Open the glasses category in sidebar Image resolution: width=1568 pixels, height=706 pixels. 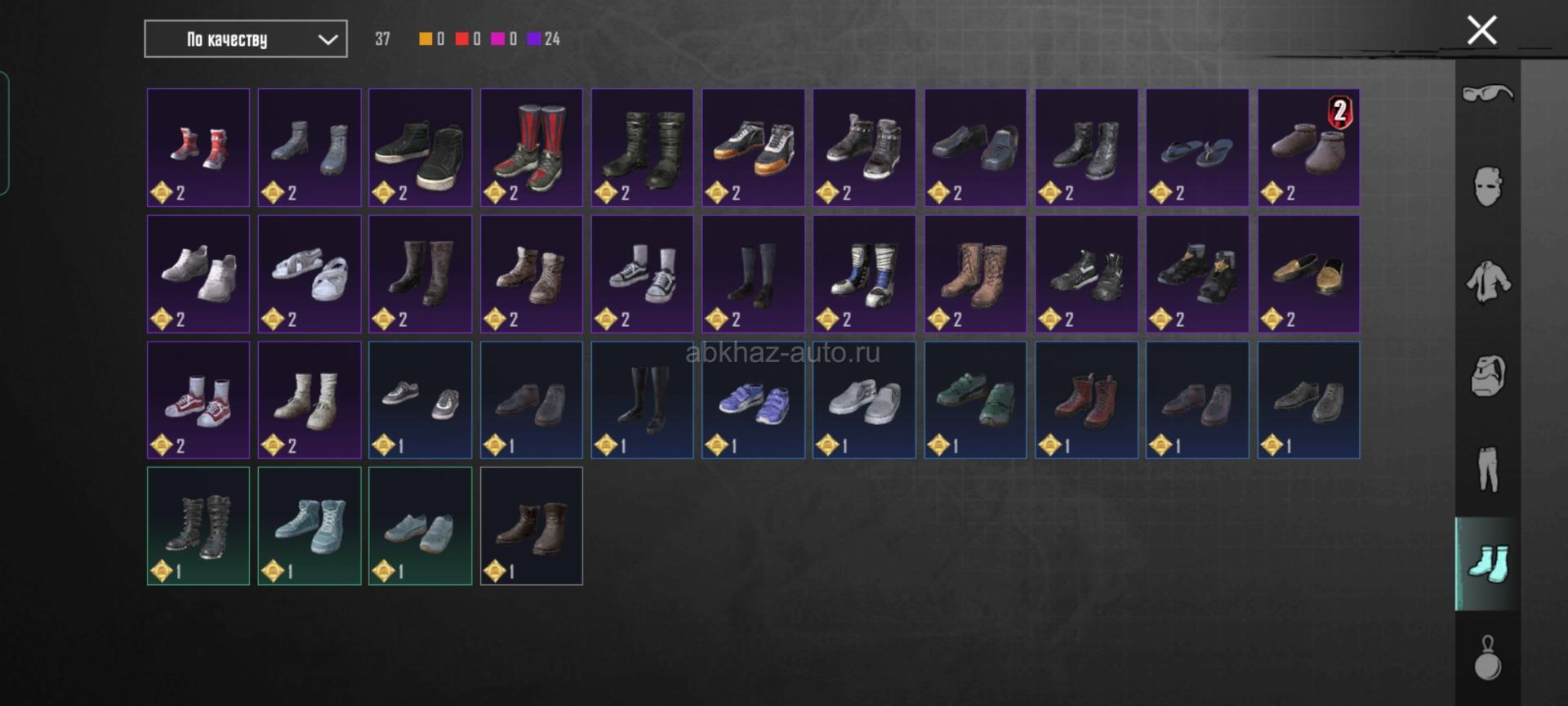[x=1487, y=93]
